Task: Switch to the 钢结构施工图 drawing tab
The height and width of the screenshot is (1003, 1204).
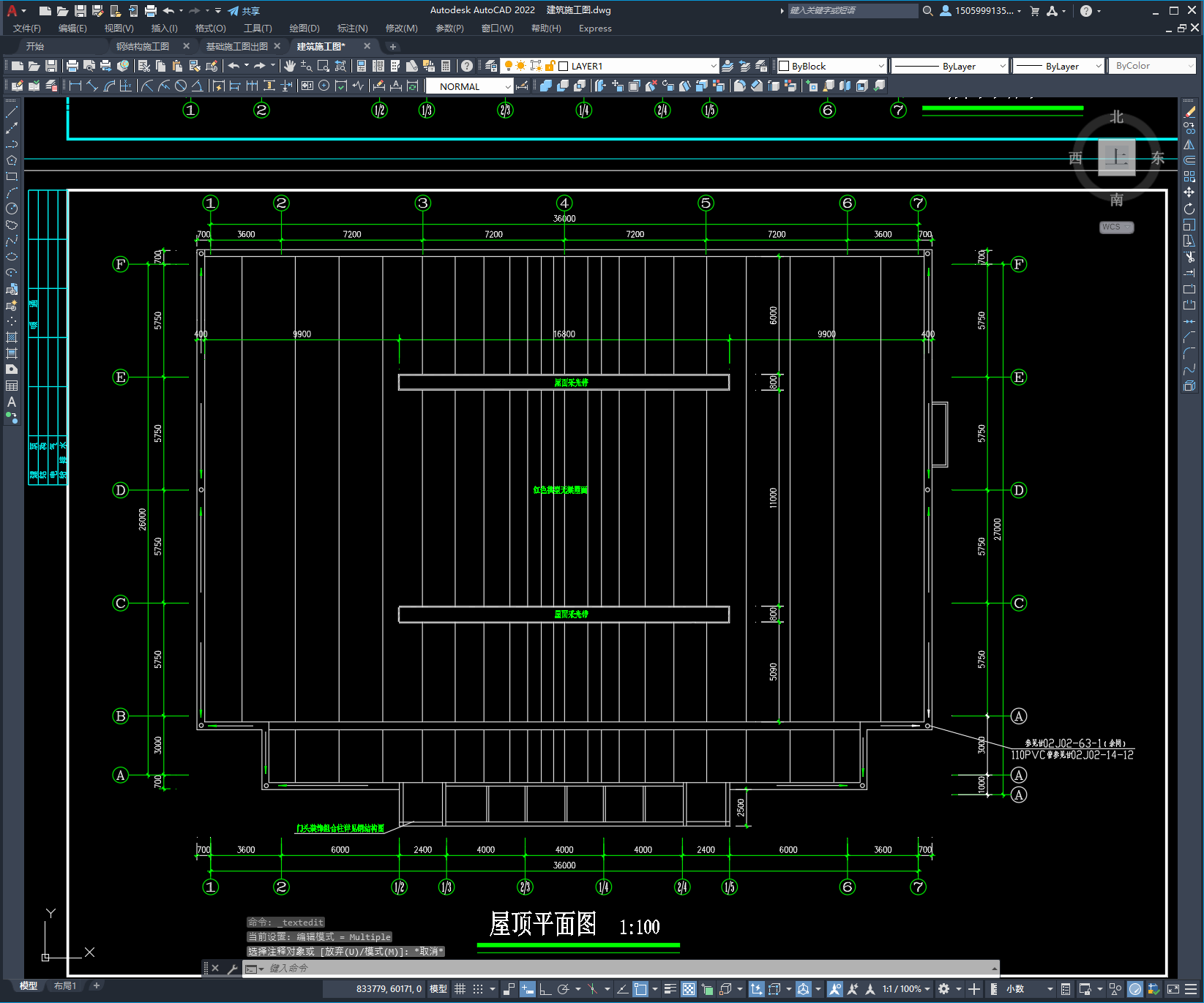Action: 143,46
